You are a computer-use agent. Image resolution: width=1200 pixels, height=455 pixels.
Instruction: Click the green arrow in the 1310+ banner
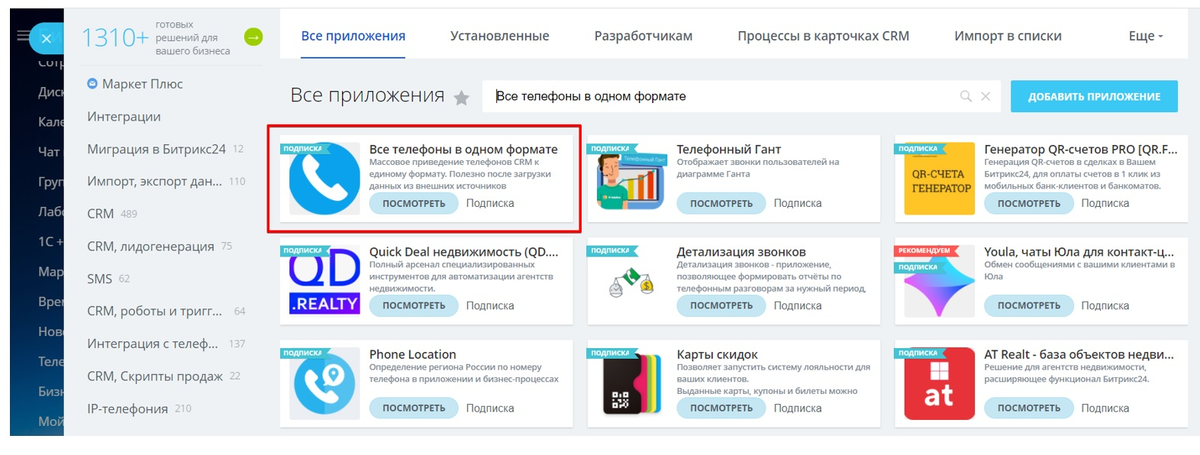254,37
